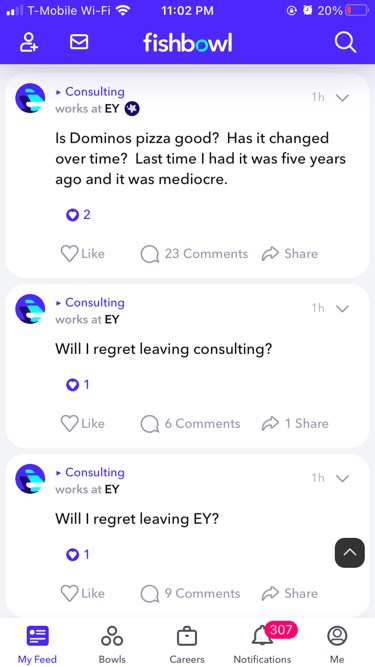Viewport: 375px width, 667px height.
Task: Expand options chevron on 'leaving consulting' post
Action: pyautogui.click(x=342, y=308)
